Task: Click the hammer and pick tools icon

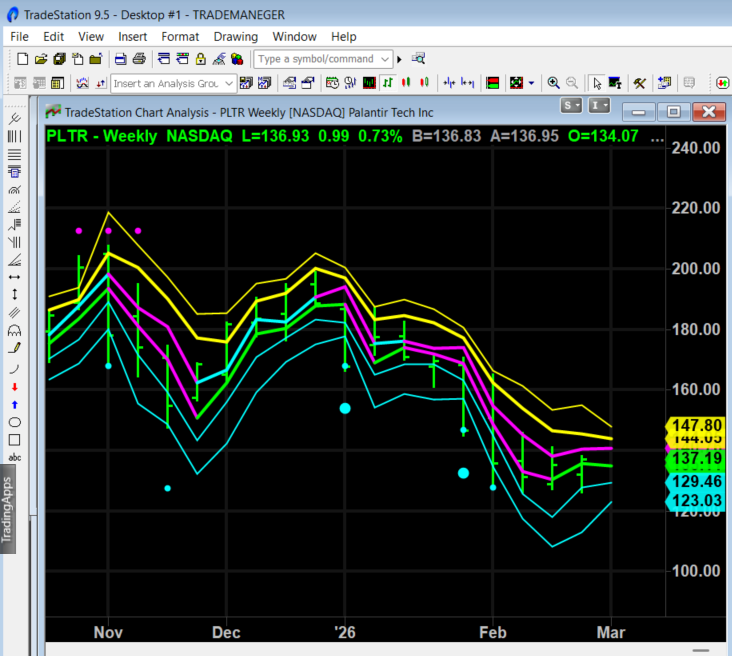Action: coord(640,83)
